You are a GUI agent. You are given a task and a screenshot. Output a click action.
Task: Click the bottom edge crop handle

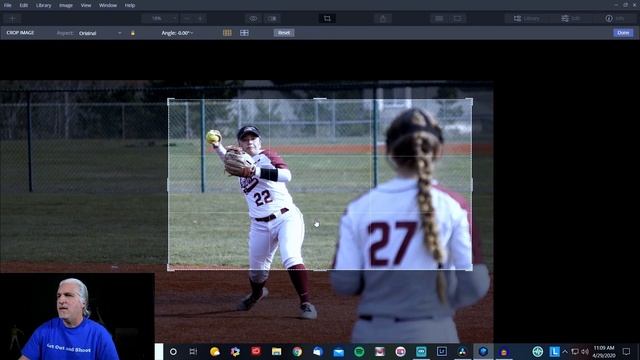[320, 270]
